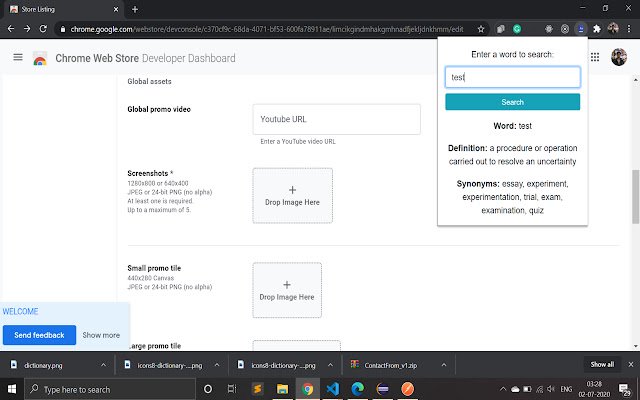Viewport: 640px width, 400px height.
Task: Show hidden system tray icons
Action: 503,389
